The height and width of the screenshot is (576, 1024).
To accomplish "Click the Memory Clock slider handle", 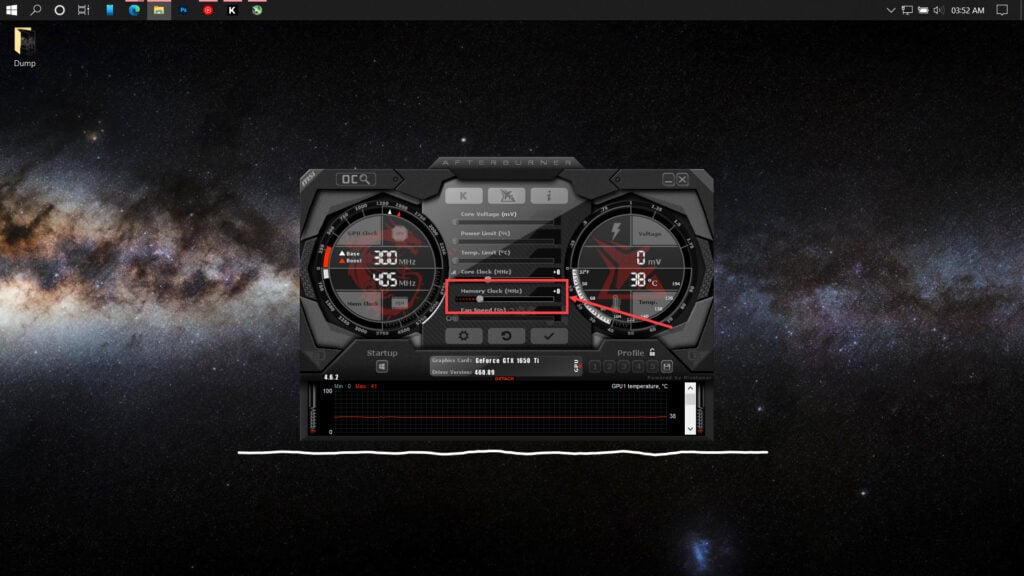I will click(480, 299).
